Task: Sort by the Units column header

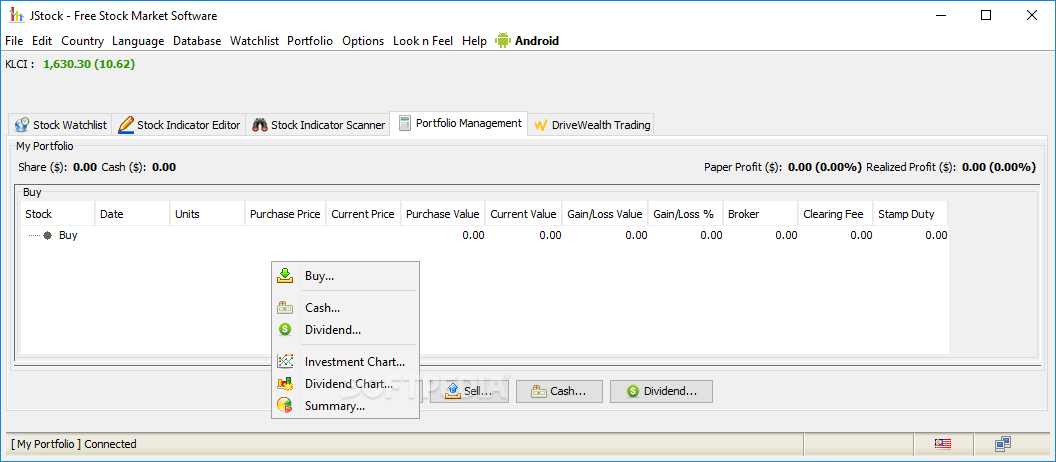Action: tap(207, 214)
